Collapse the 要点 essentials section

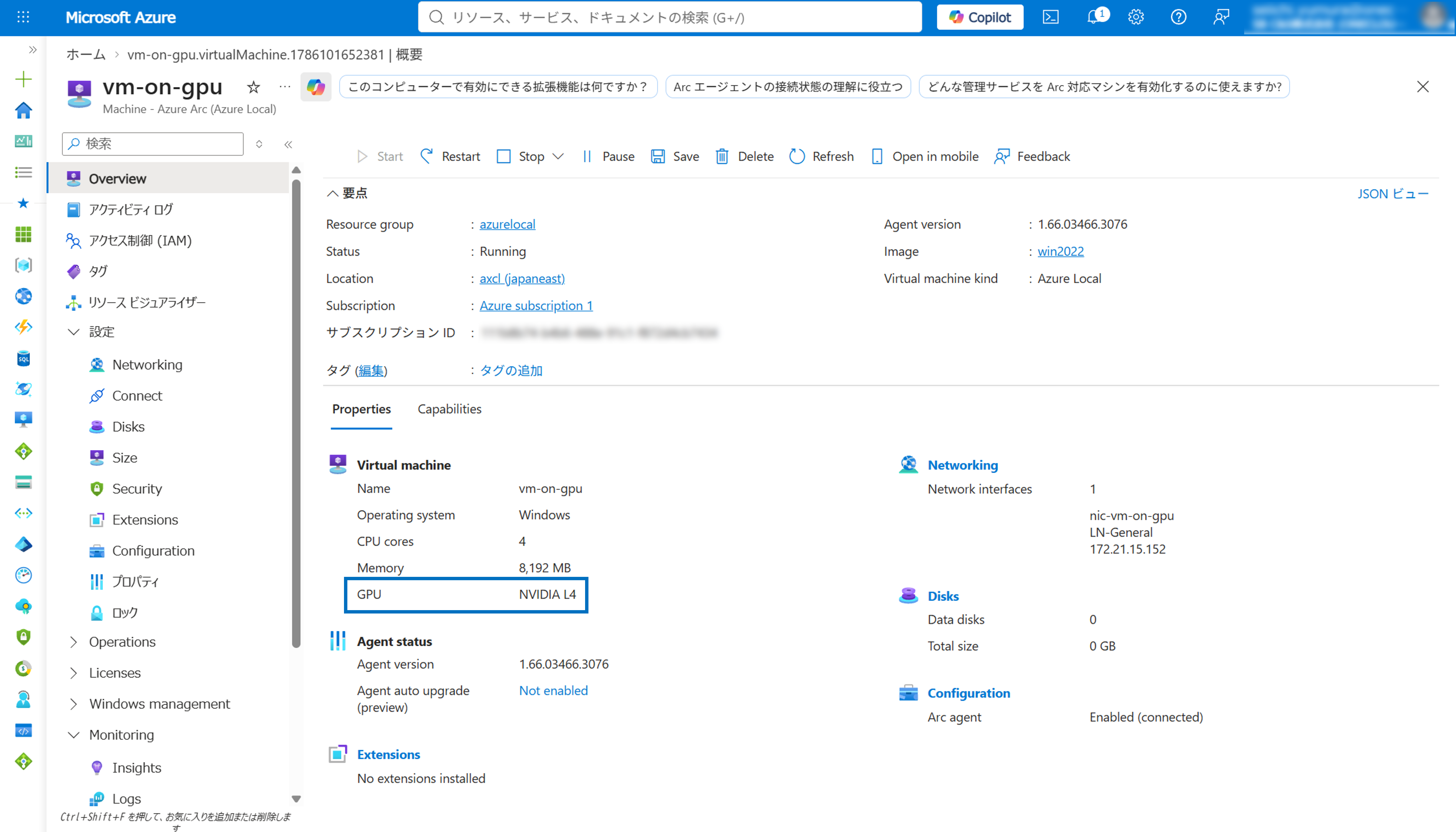pyautogui.click(x=347, y=193)
